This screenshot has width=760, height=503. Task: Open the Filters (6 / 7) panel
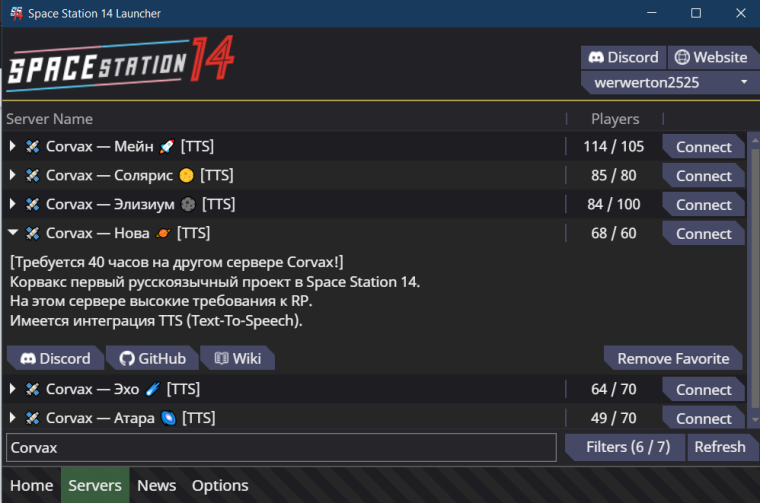pos(628,447)
